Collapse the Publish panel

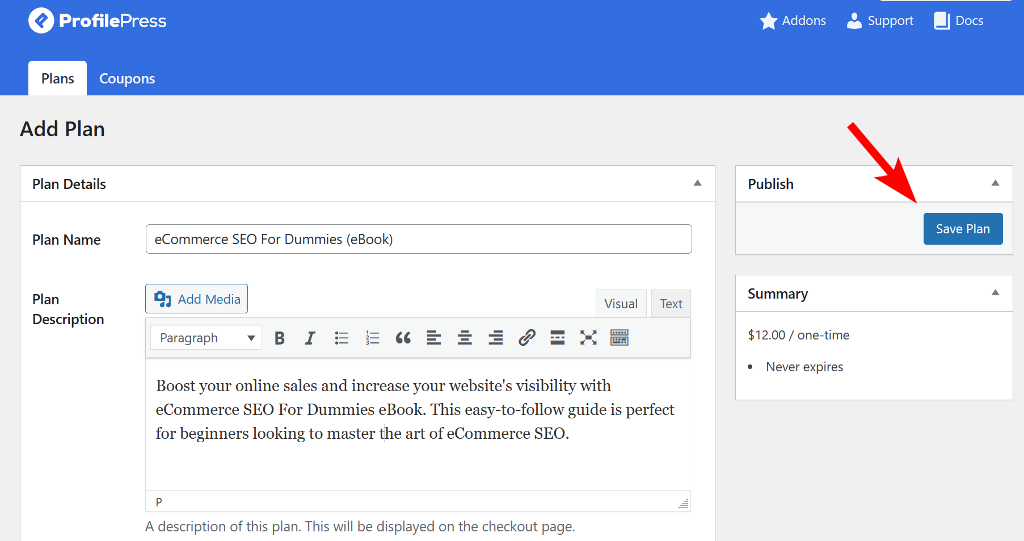(995, 184)
